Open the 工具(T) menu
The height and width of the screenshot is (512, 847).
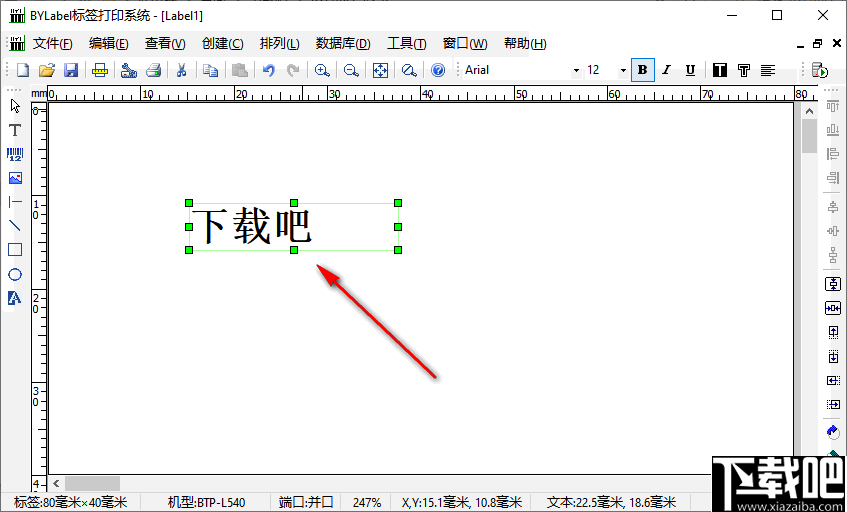click(x=407, y=44)
